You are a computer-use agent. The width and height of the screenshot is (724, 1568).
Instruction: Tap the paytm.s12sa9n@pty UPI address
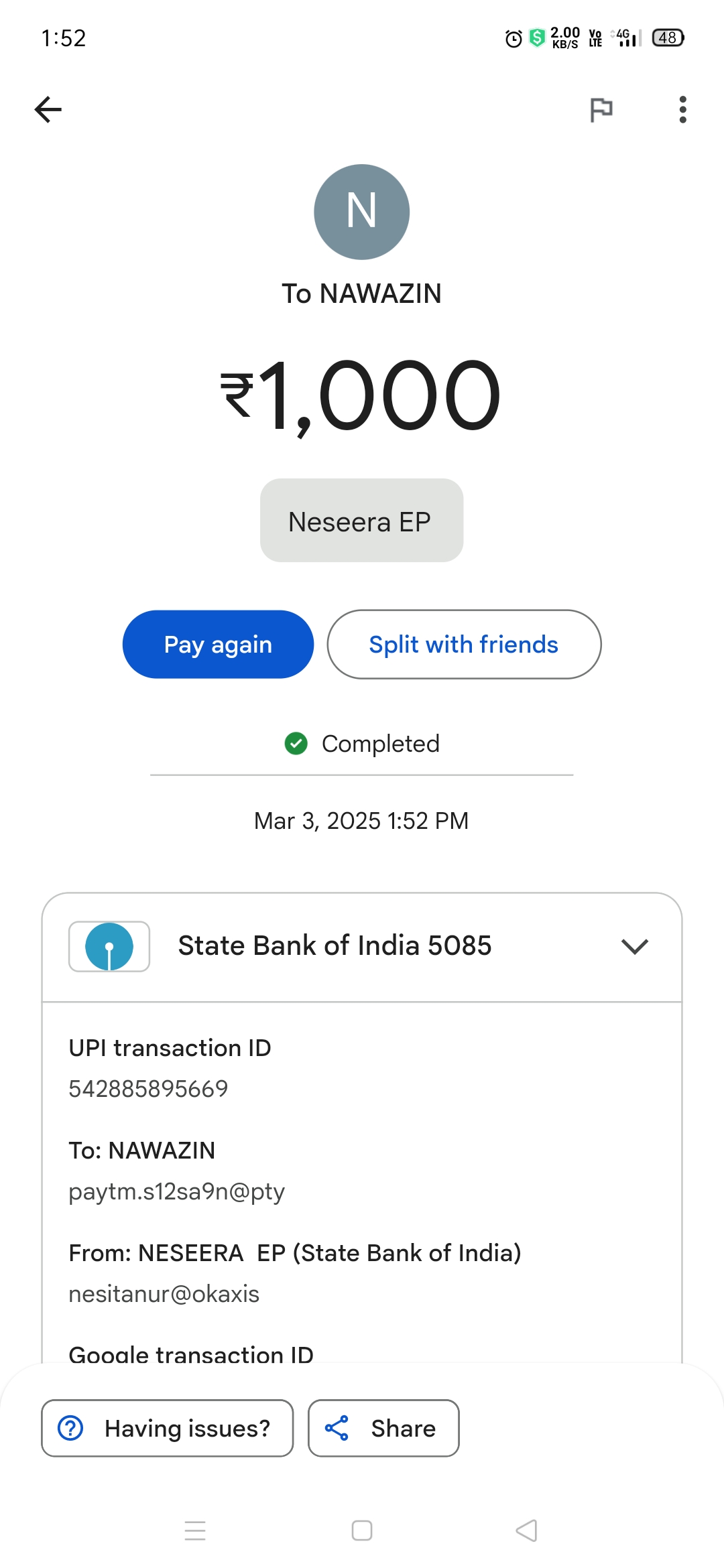(x=177, y=1191)
